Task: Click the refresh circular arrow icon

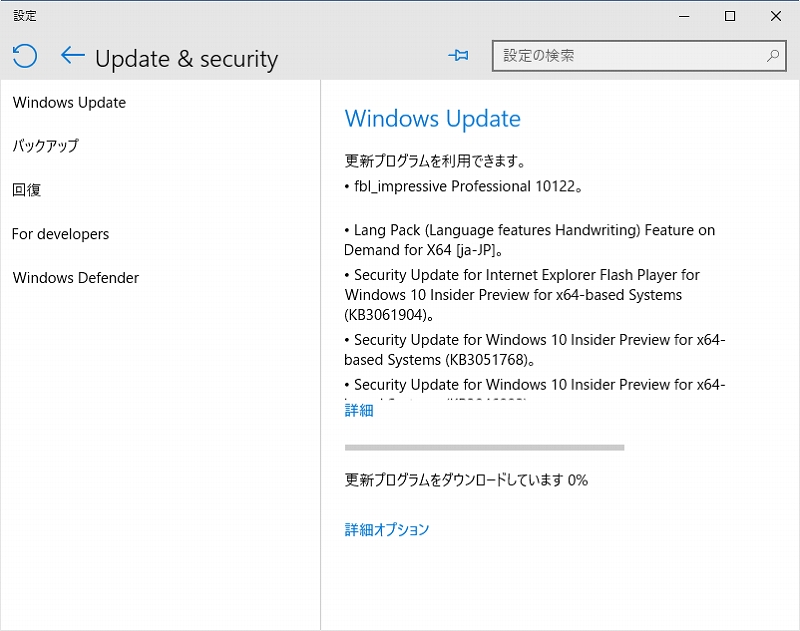Action: pos(24,56)
